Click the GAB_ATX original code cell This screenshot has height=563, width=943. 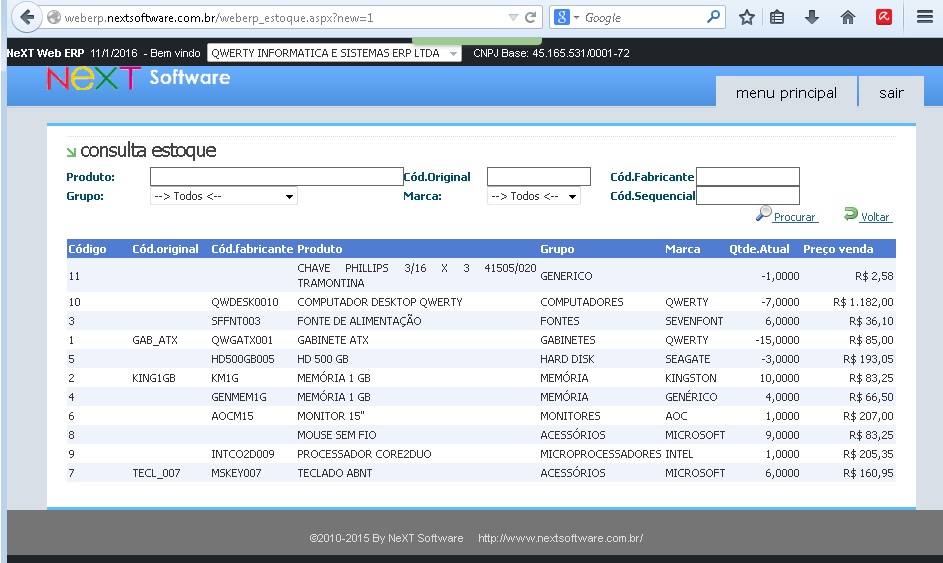point(155,340)
